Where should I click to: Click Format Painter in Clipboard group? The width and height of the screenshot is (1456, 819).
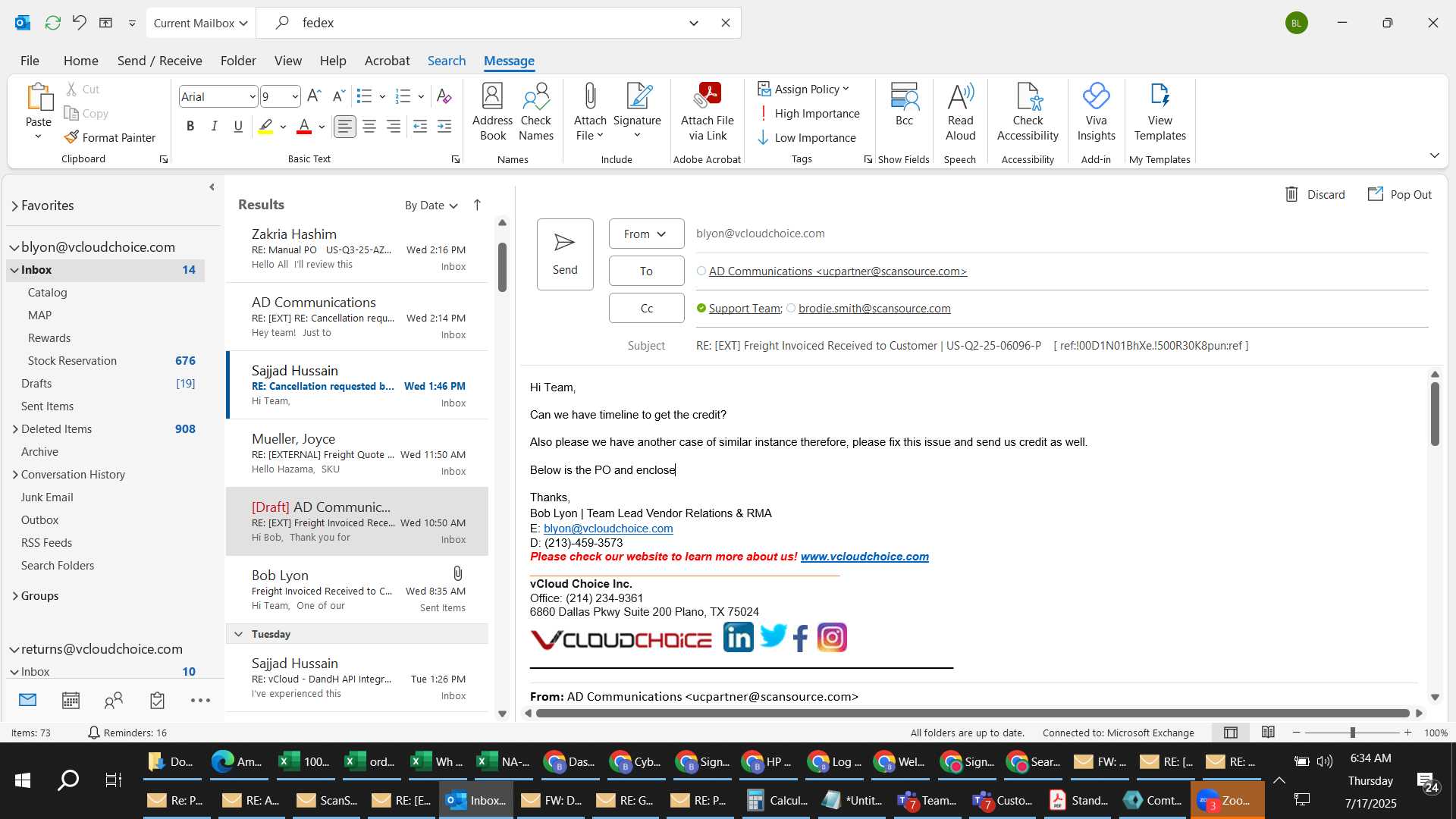pyautogui.click(x=110, y=137)
